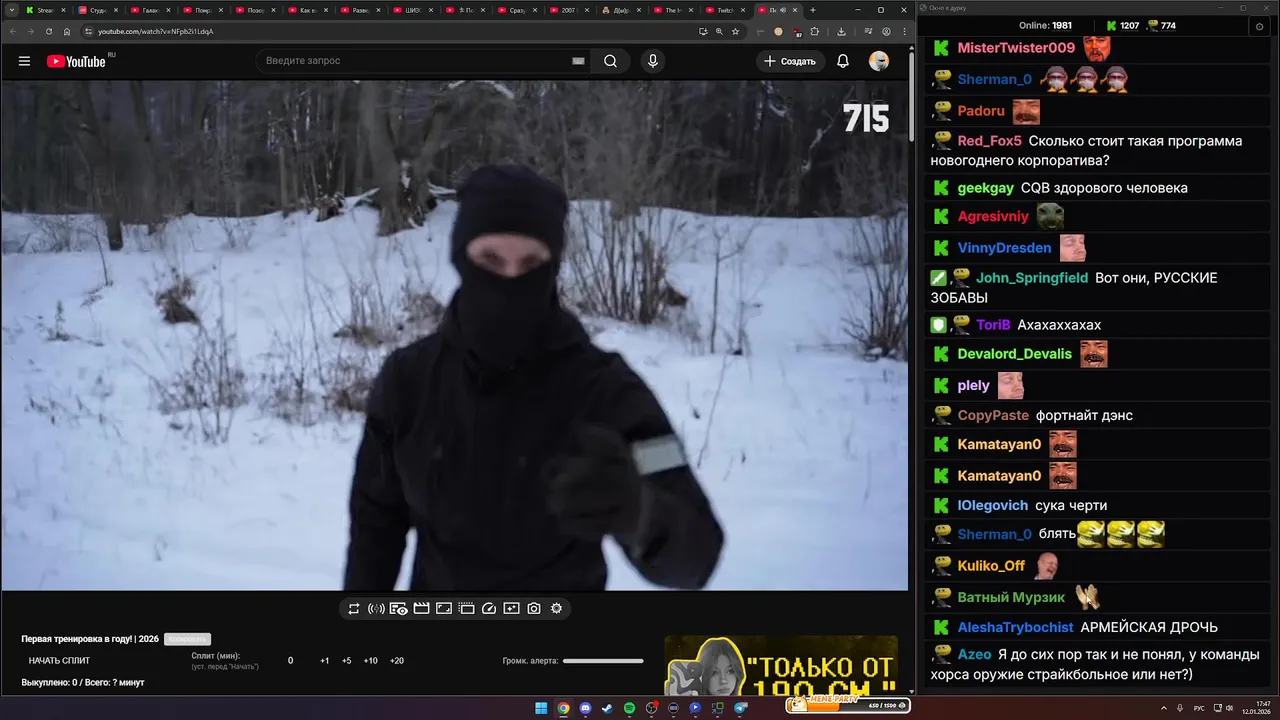The height and width of the screenshot is (720, 1280).
Task: Open browser extensions puzzle icon
Action: [815, 31]
